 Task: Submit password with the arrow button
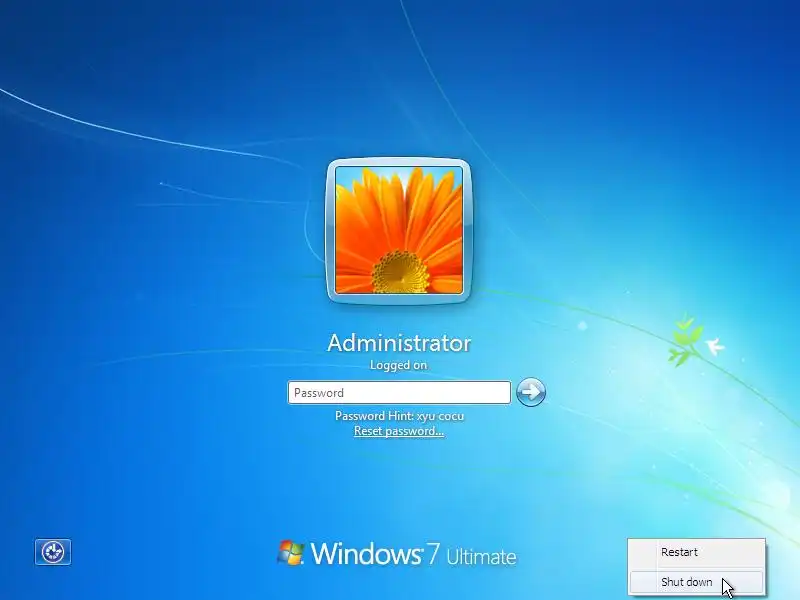[531, 392]
